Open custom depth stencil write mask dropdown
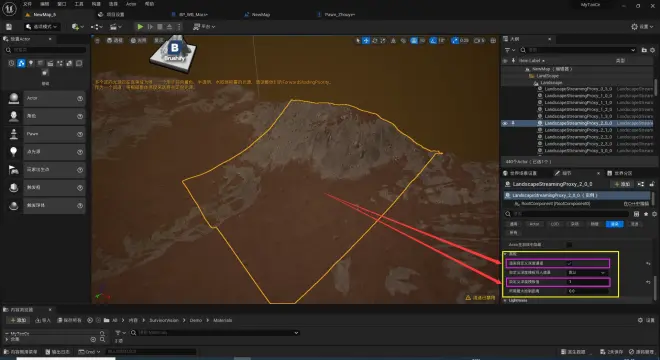Image resolution: width=660 pixels, height=360 pixels. (587, 272)
